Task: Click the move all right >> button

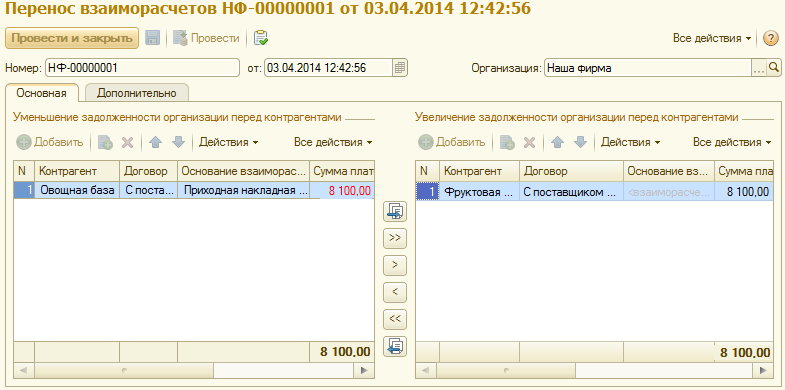Action: [x=395, y=238]
